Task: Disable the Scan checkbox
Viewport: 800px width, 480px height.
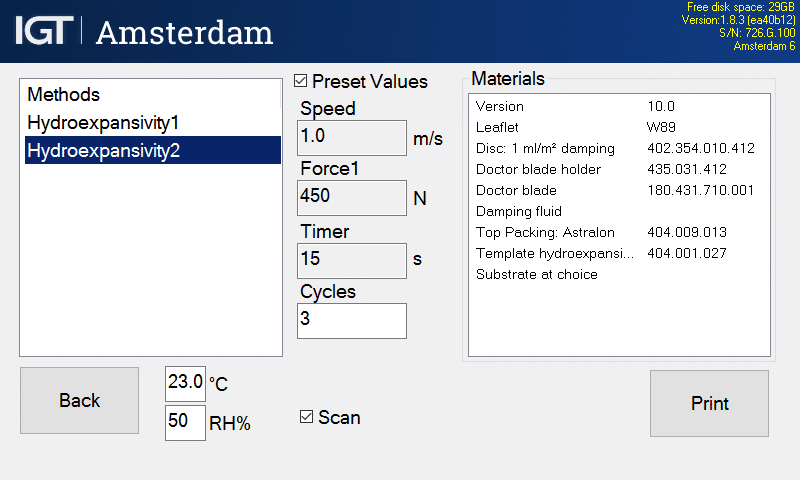Action: [307, 417]
